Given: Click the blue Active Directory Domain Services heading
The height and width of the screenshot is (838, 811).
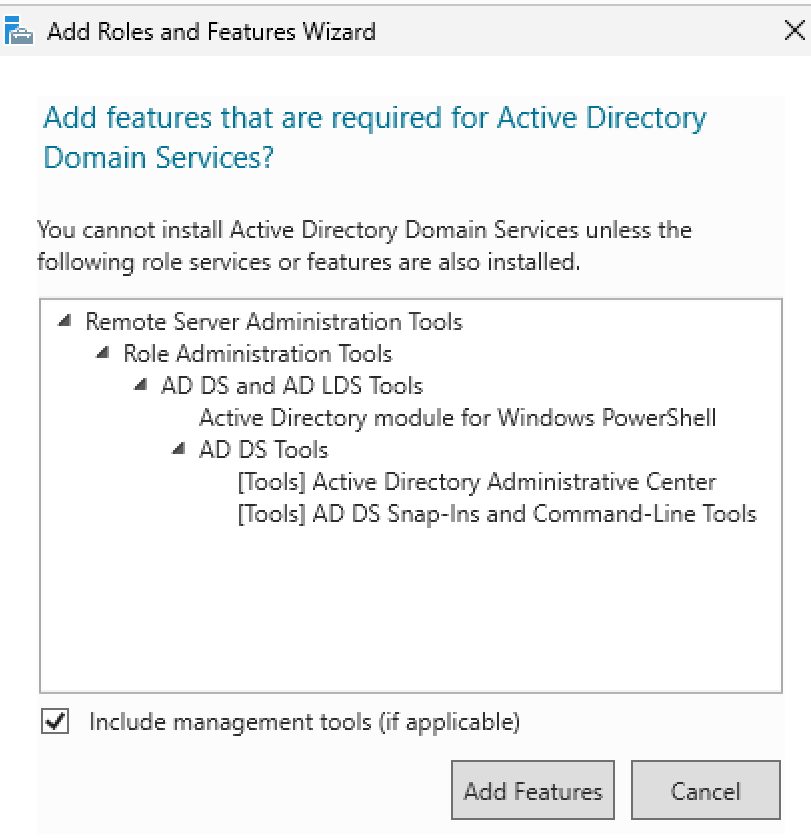Looking at the screenshot, I should tap(375, 137).
